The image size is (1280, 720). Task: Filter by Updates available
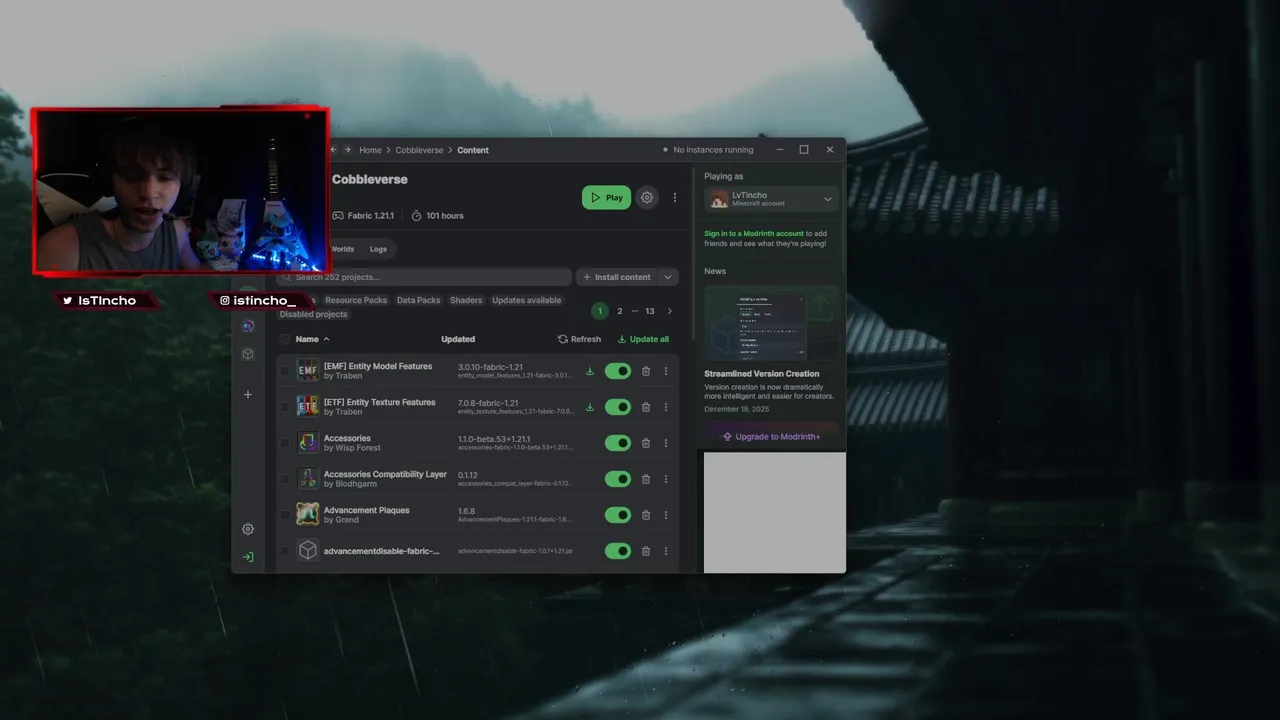(526, 300)
